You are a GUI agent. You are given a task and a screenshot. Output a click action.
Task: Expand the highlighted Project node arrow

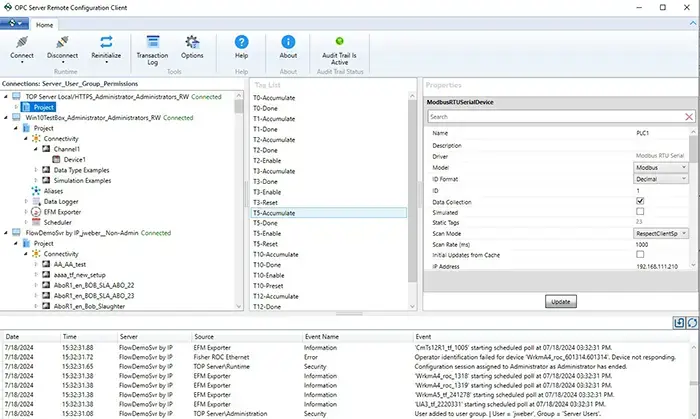coord(16,107)
